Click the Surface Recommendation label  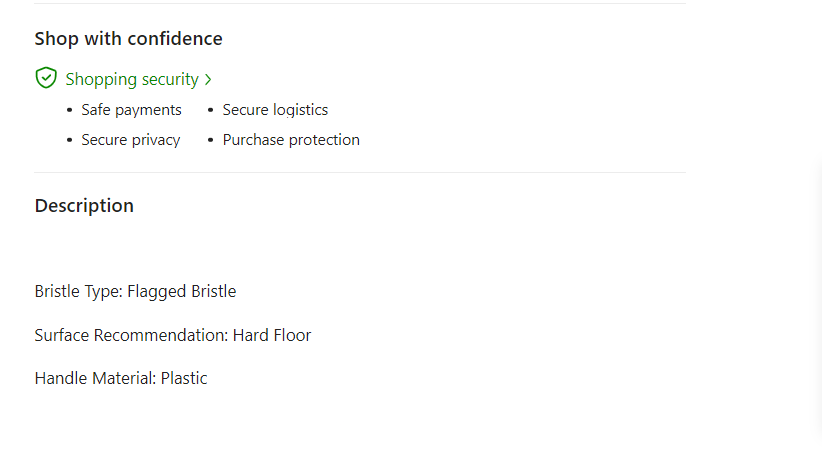[131, 335]
